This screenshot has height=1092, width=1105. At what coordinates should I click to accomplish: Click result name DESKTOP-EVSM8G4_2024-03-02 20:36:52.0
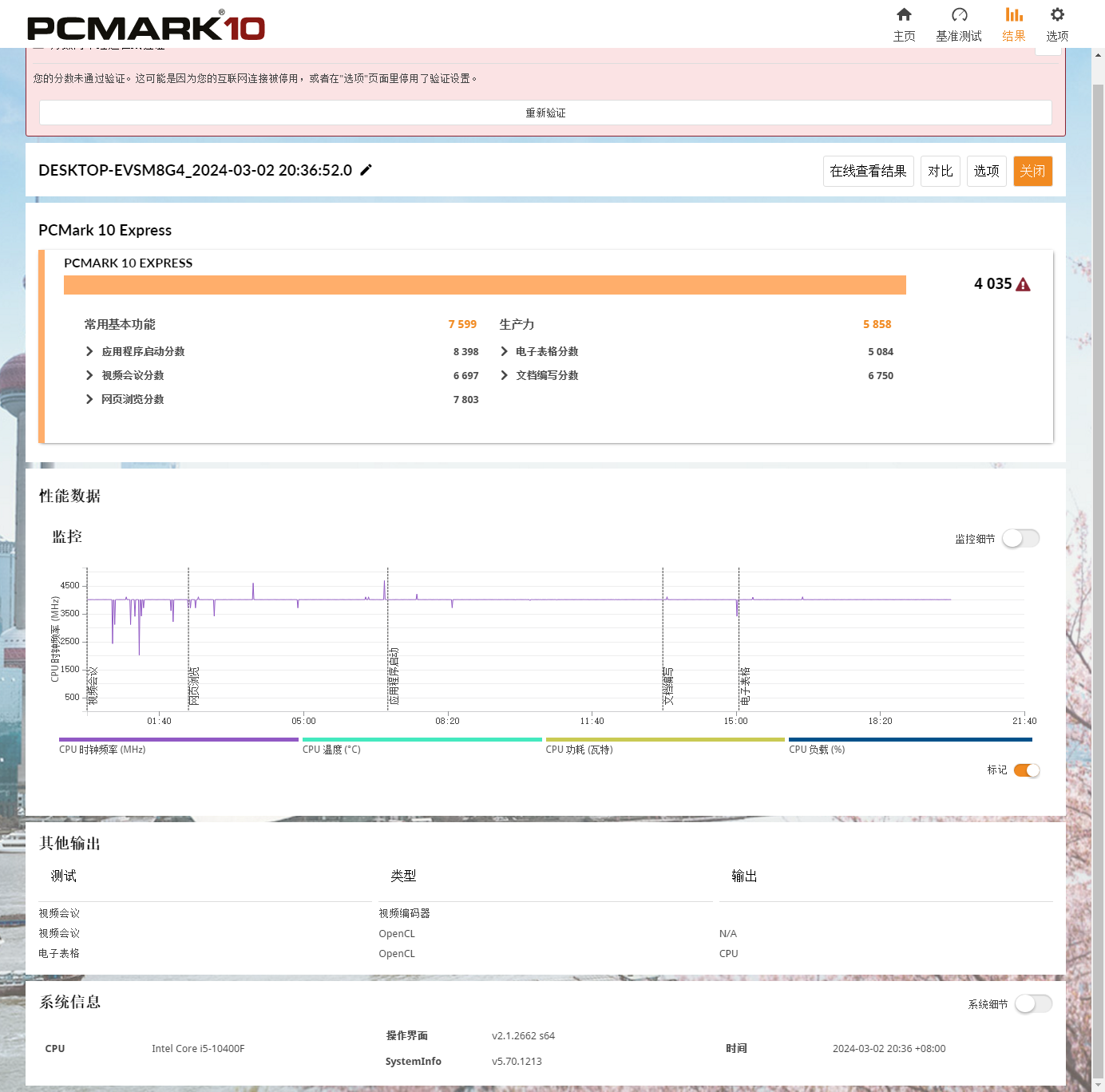pyautogui.click(x=195, y=170)
